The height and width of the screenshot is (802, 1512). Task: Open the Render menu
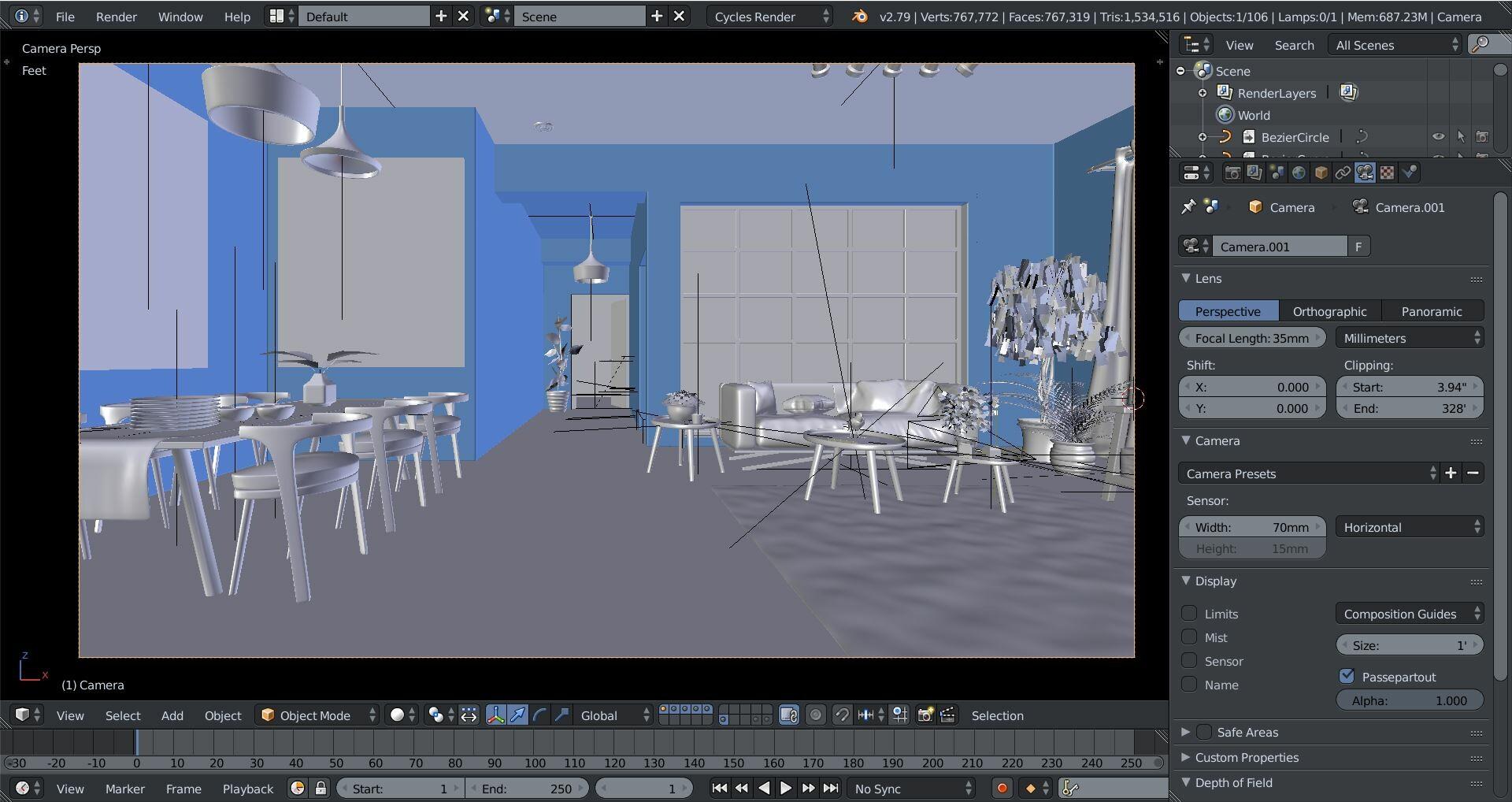(116, 17)
